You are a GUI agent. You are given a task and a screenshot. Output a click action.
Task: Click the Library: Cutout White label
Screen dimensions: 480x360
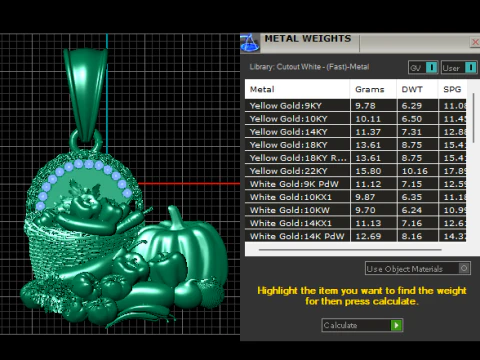pos(309,67)
